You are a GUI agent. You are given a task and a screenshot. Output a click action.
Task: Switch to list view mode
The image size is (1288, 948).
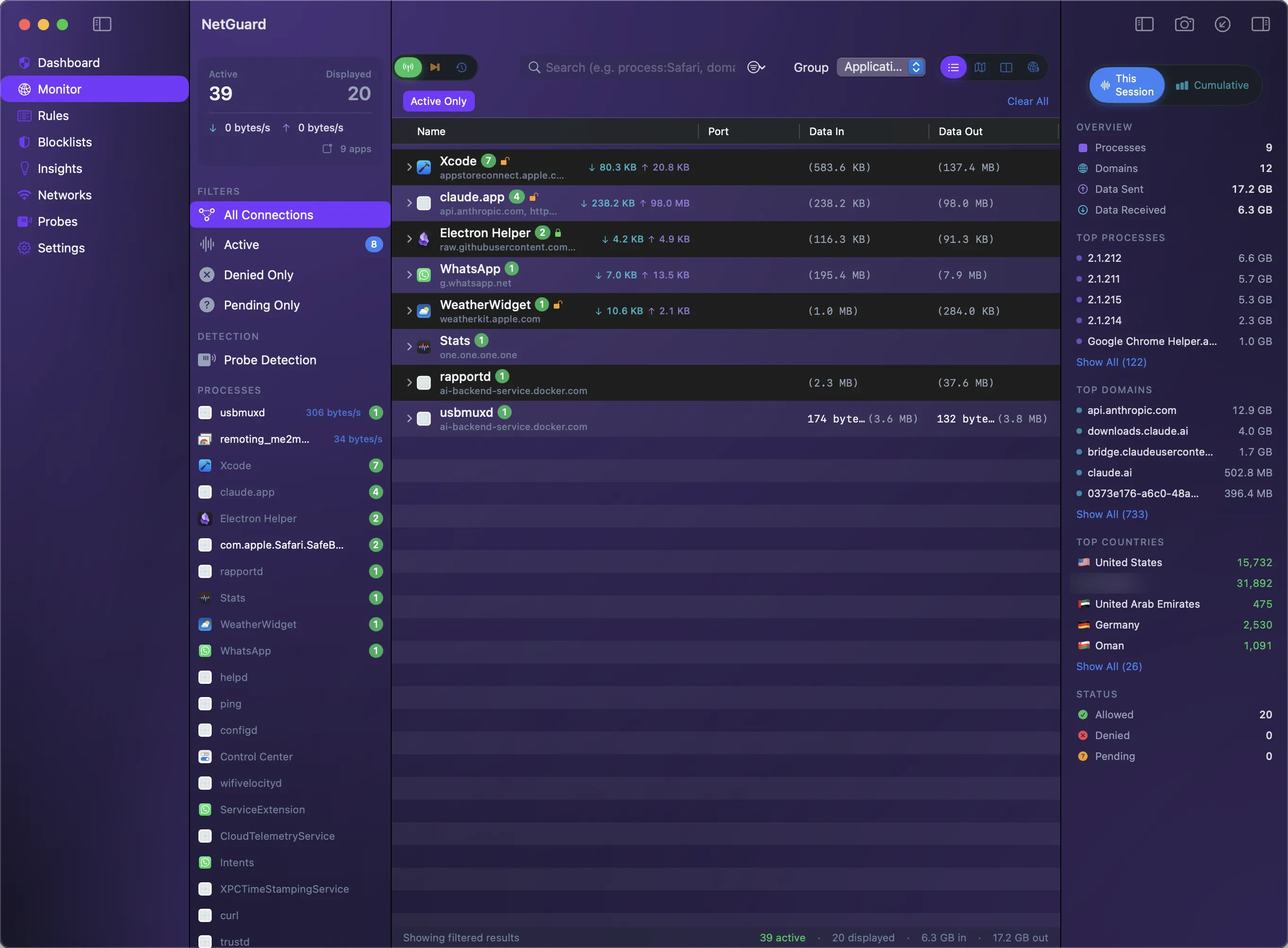pos(953,67)
